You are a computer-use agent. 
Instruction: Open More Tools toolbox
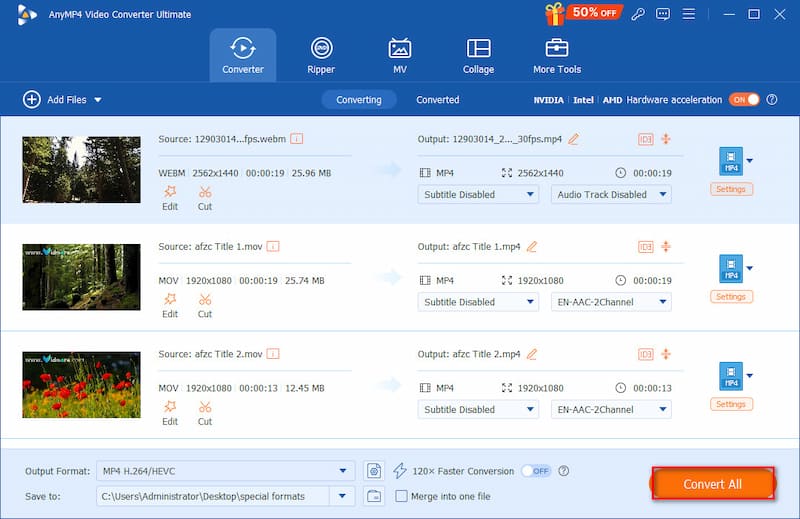[x=557, y=55]
